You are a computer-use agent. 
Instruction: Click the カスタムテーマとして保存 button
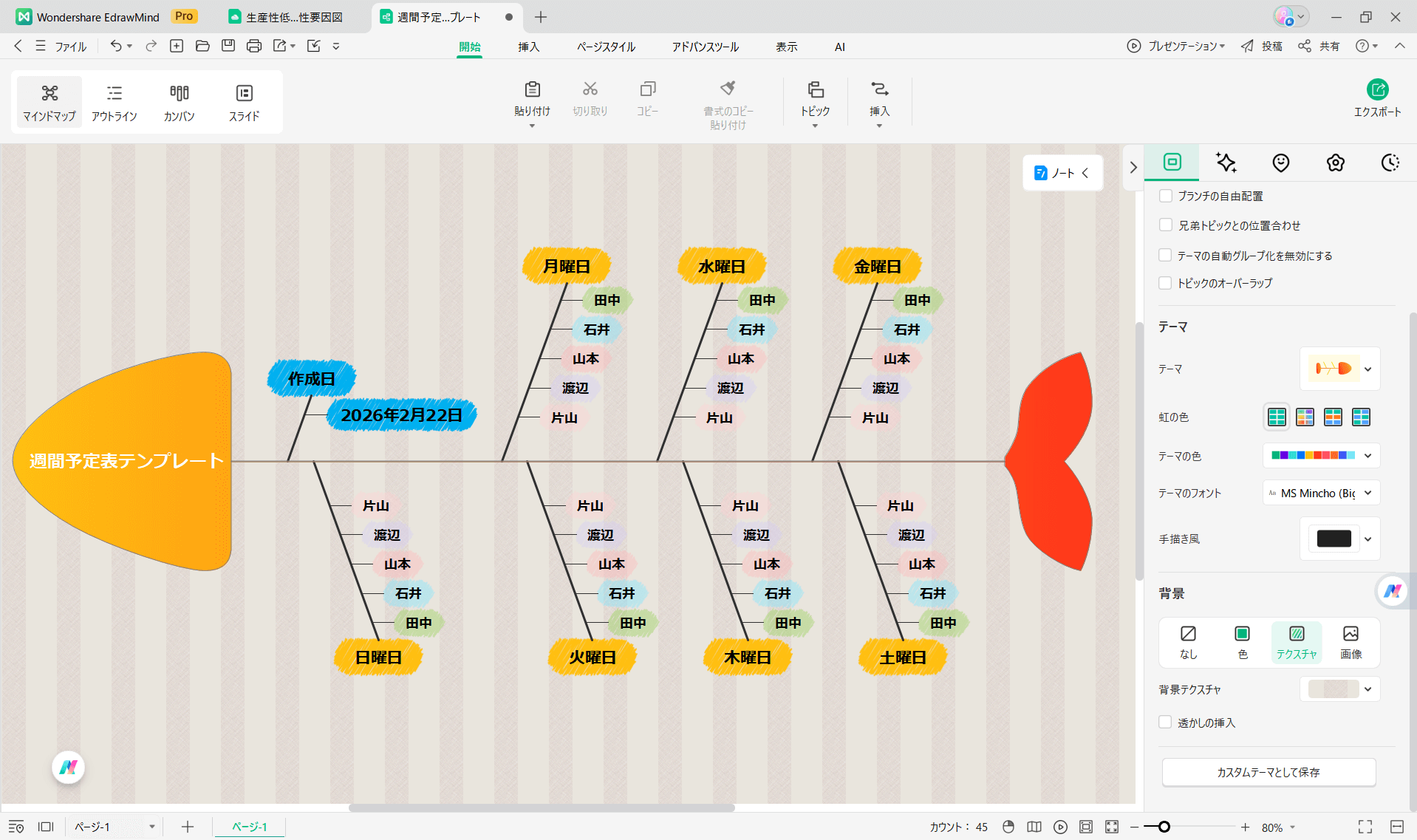click(x=1269, y=772)
